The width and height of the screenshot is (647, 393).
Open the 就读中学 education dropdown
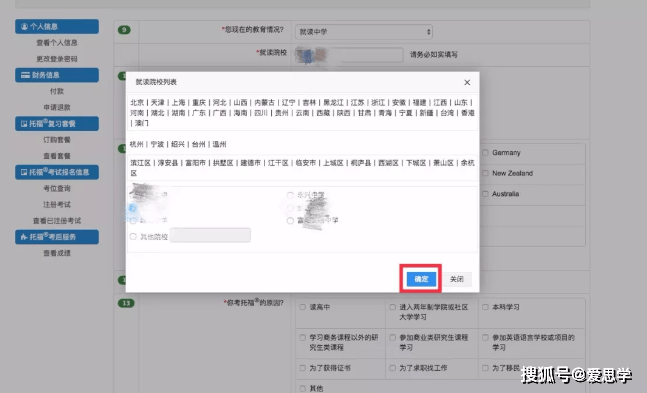pyautogui.click(x=364, y=32)
